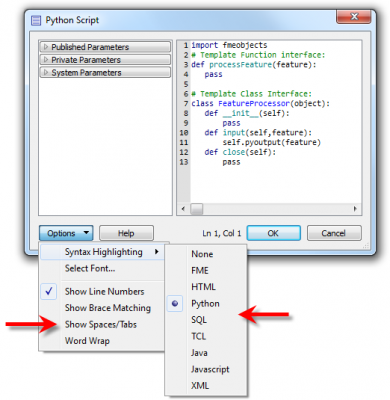Close the Python Script dialog
This screenshot has height=400, width=390.
(354, 17)
